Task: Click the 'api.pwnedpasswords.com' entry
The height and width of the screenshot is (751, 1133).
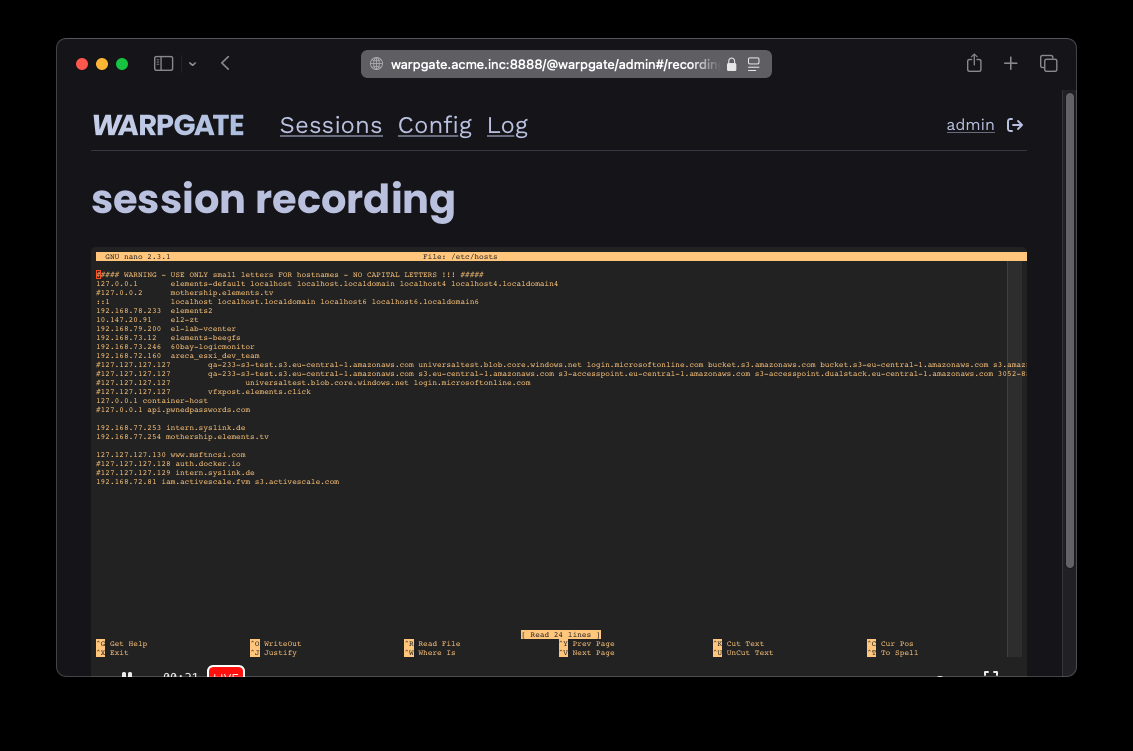Action: tap(199, 410)
